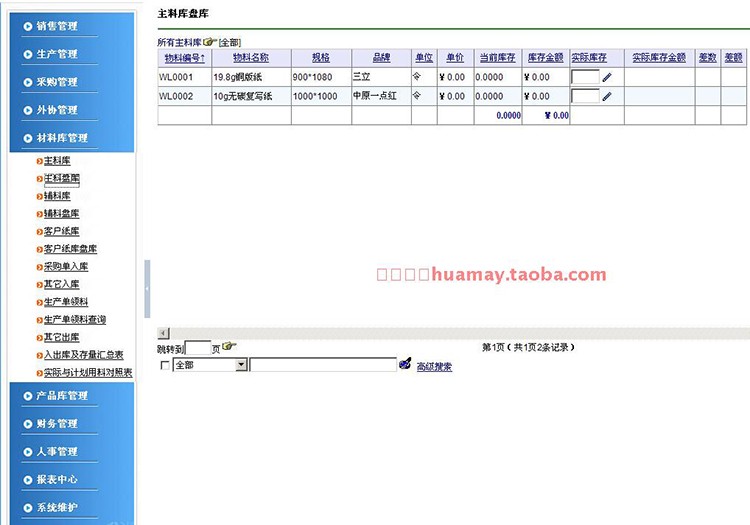Open the 主料库 link in sidebar
The image size is (750, 525).
(57, 161)
